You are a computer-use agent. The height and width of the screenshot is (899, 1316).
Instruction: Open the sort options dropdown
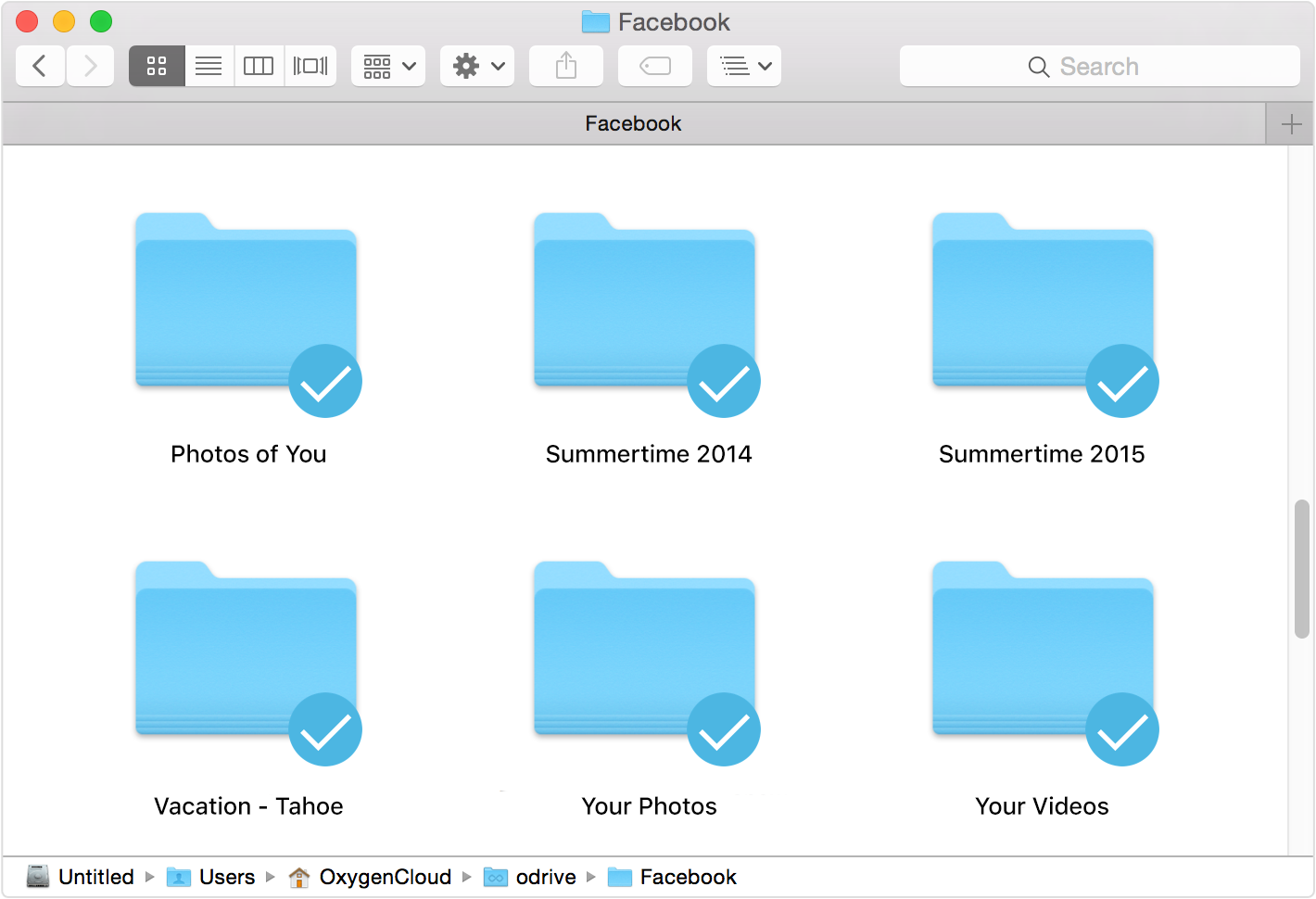[x=744, y=65]
